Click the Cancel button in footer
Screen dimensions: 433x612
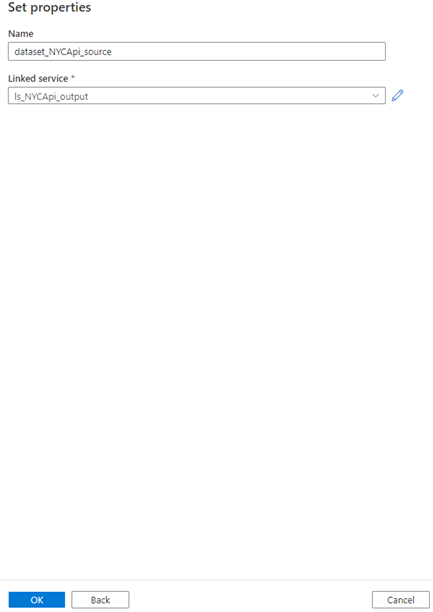pyautogui.click(x=401, y=600)
